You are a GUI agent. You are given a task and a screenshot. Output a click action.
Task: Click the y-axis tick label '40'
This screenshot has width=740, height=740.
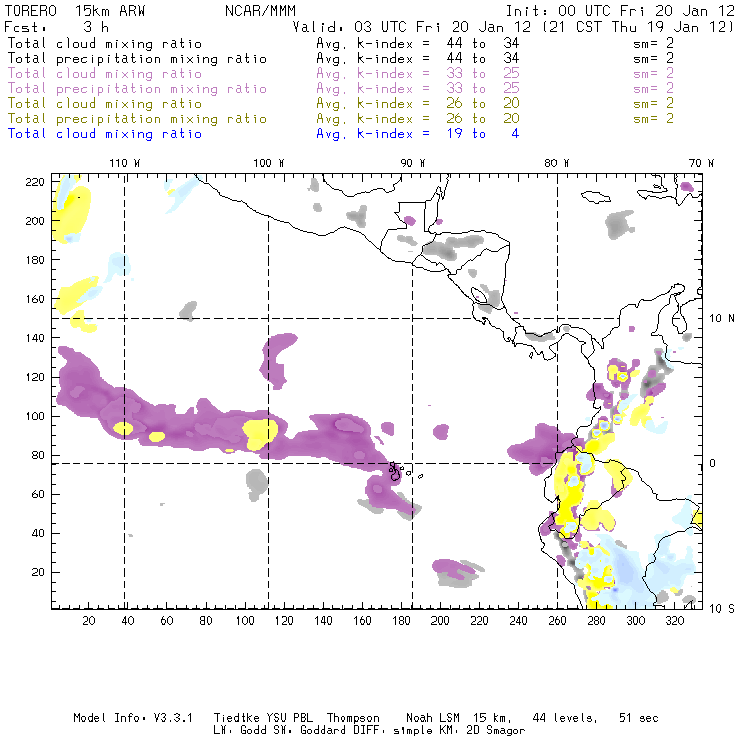click(38, 533)
